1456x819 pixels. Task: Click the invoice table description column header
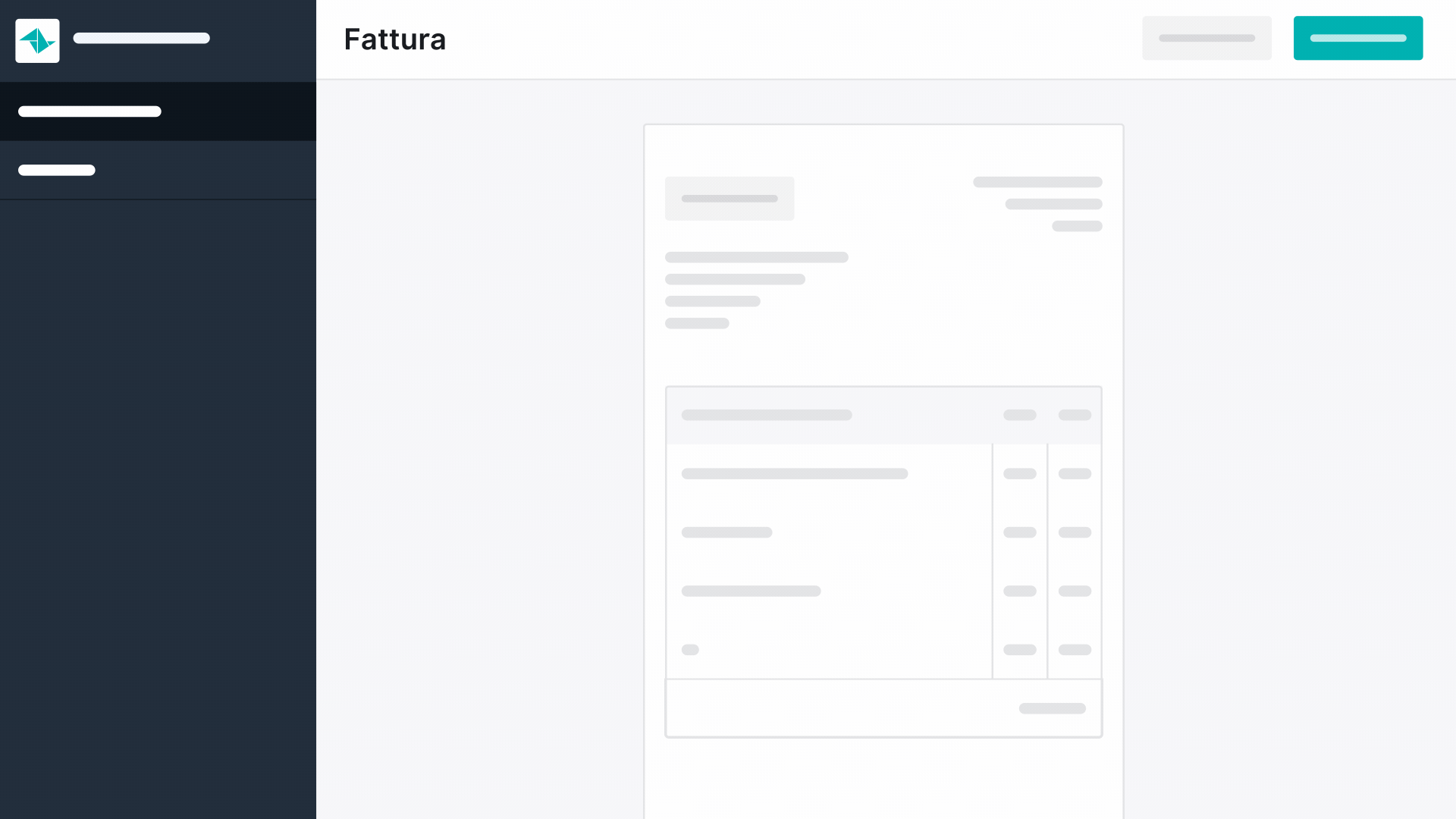pos(767,415)
